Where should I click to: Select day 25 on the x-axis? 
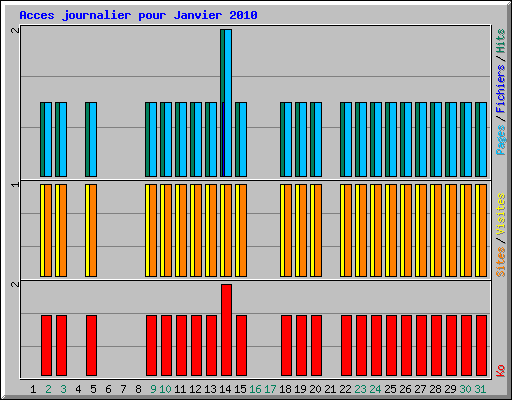(390, 389)
